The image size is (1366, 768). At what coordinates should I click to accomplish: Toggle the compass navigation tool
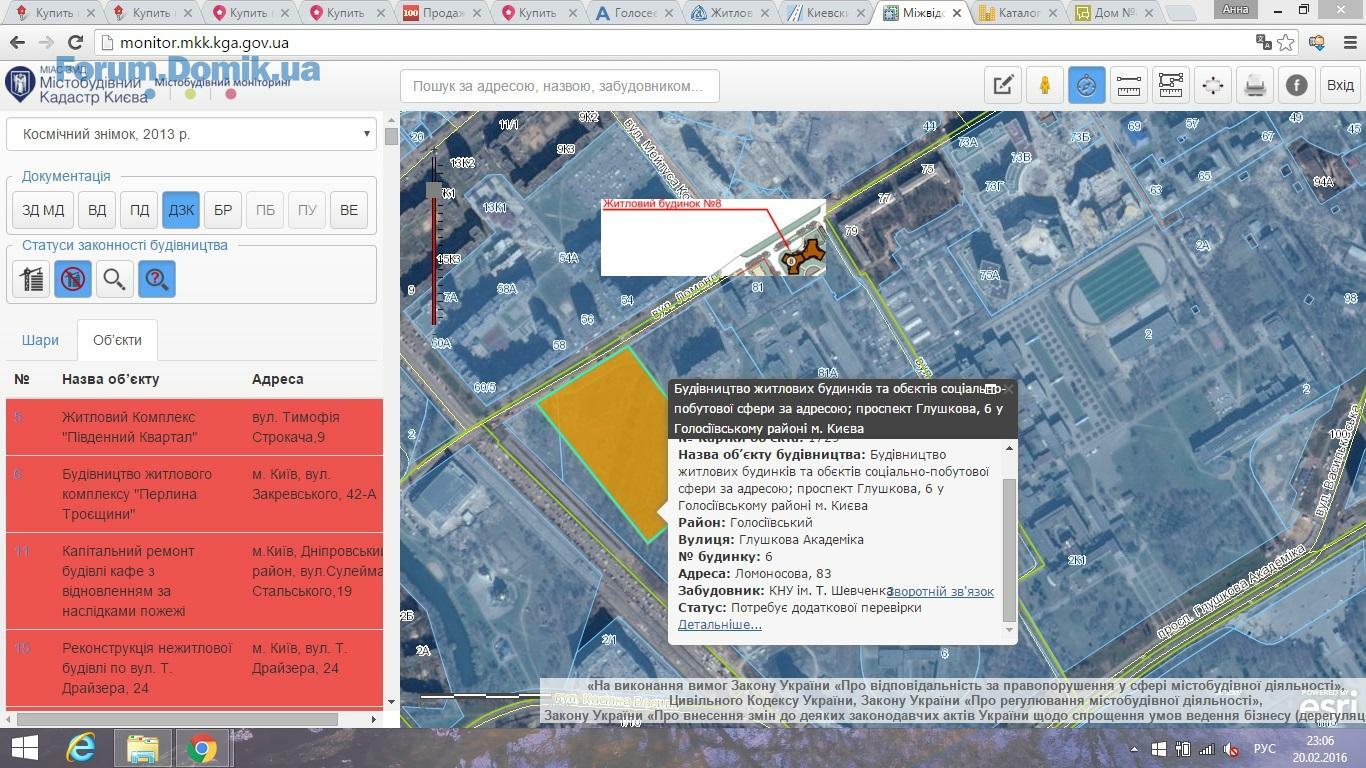click(x=1087, y=86)
